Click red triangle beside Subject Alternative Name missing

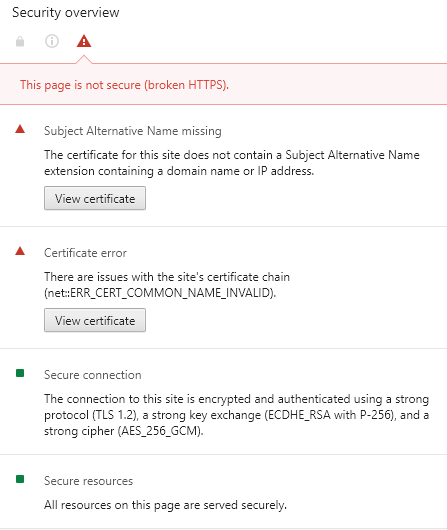(x=20, y=129)
